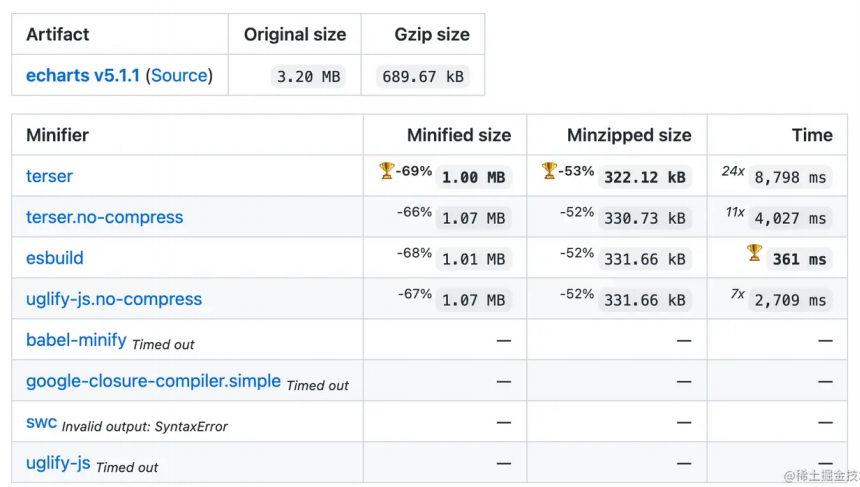Screen dimensions: 860x487
Task: Open the Source link for echarts
Action: [180, 76]
